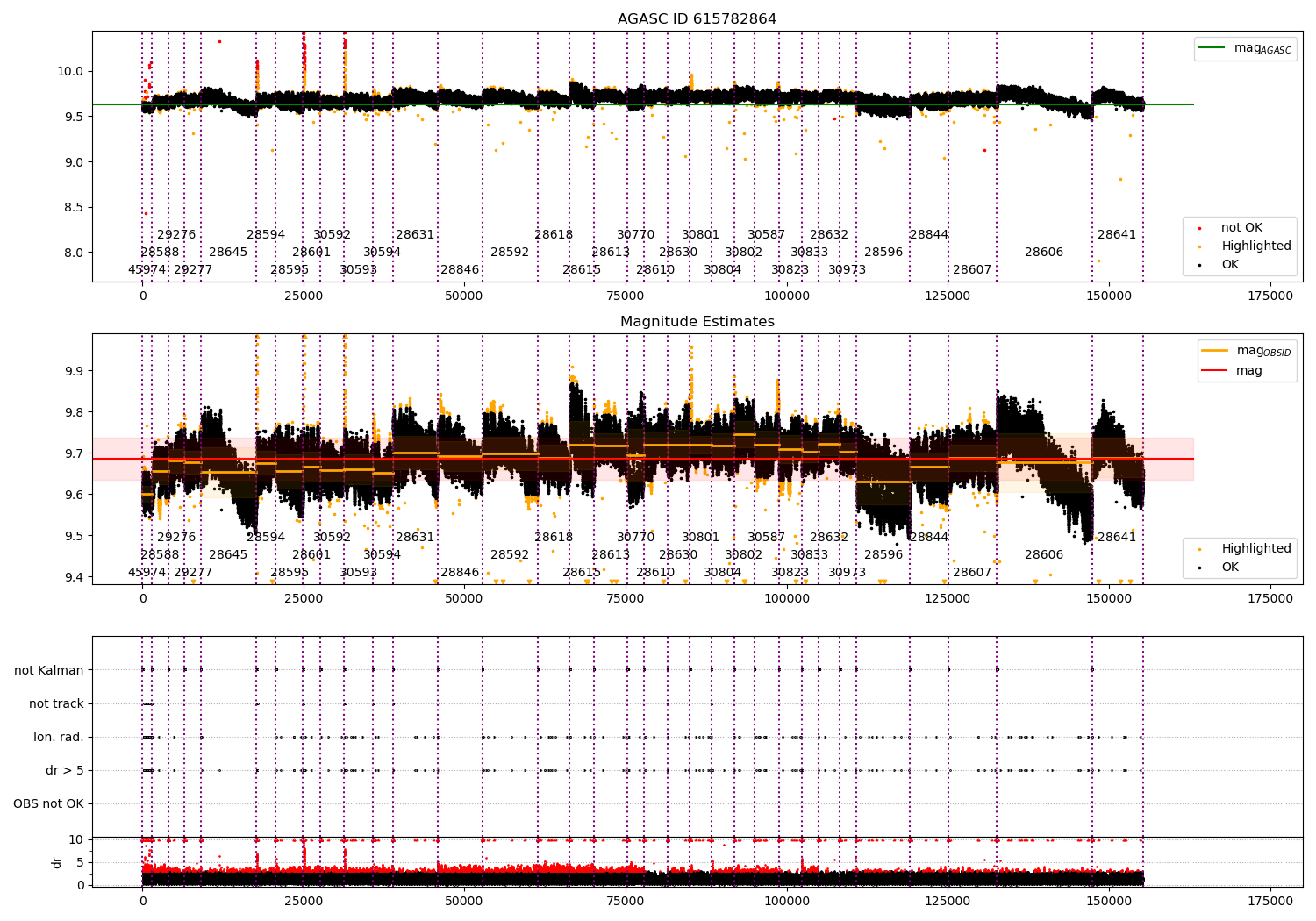Click the 'OBS not OK' row label
The height and width of the screenshot is (921, 1316).
coord(48,803)
